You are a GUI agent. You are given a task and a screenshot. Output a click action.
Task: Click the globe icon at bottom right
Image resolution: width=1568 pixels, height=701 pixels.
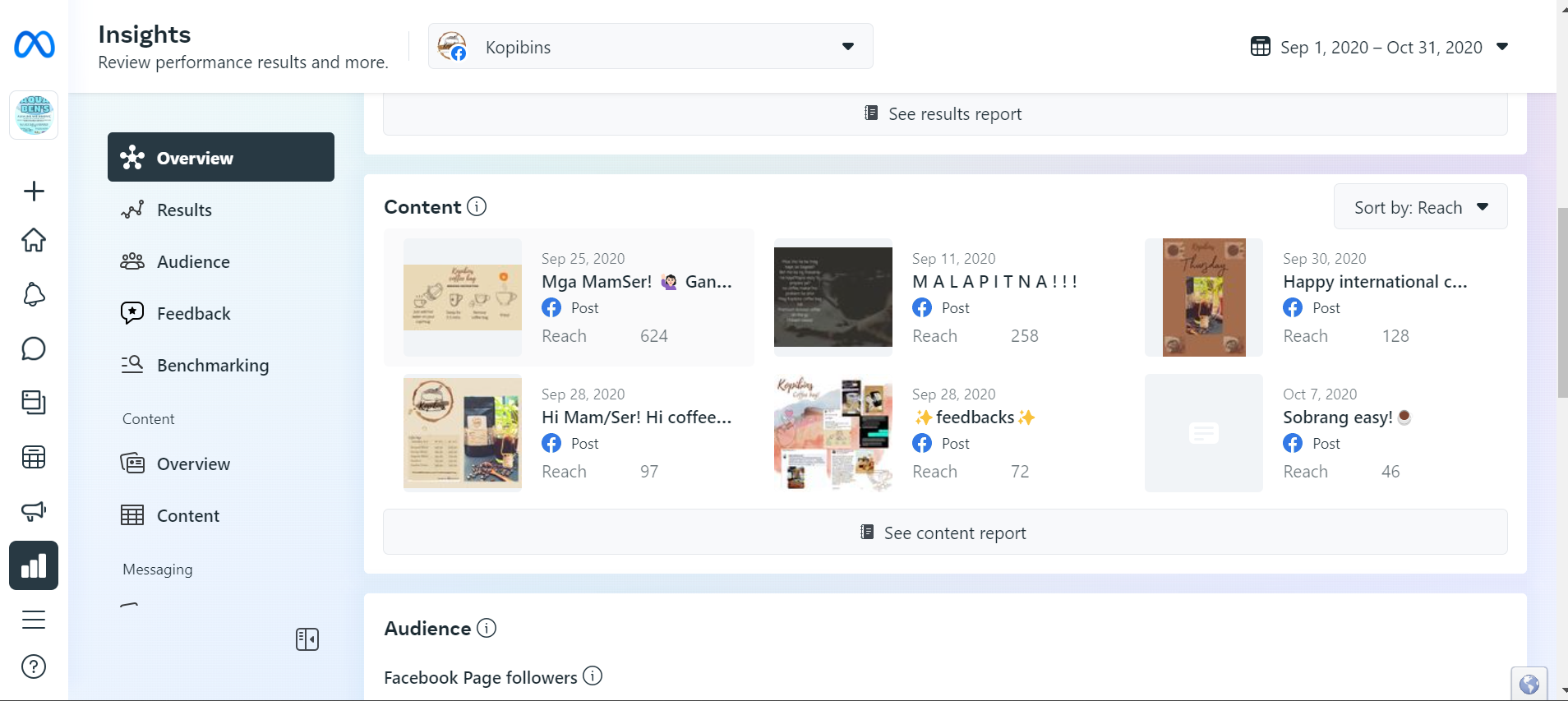[x=1529, y=684]
